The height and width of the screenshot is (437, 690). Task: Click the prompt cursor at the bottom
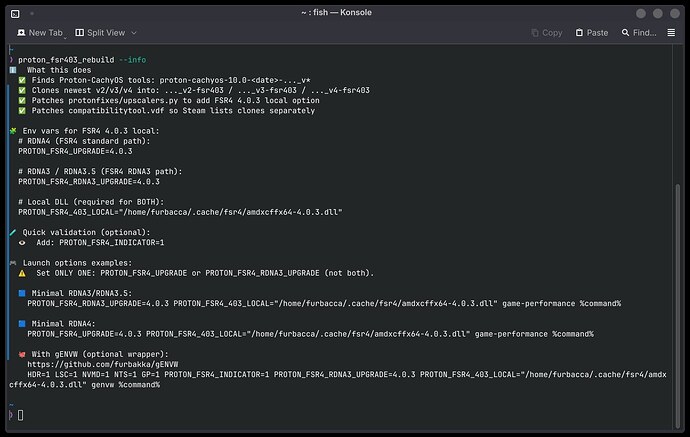[x=21, y=415]
